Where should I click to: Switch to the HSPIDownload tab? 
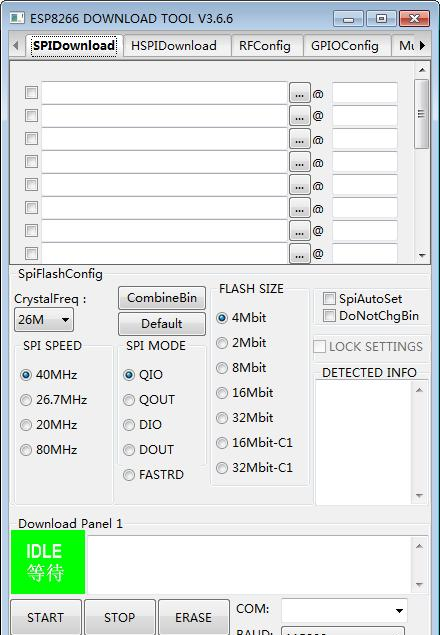click(x=174, y=45)
